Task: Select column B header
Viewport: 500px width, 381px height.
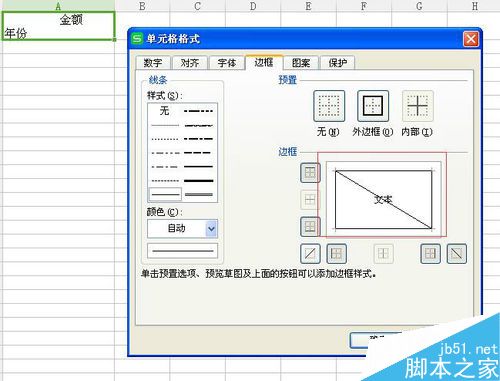Action: [142, 5]
